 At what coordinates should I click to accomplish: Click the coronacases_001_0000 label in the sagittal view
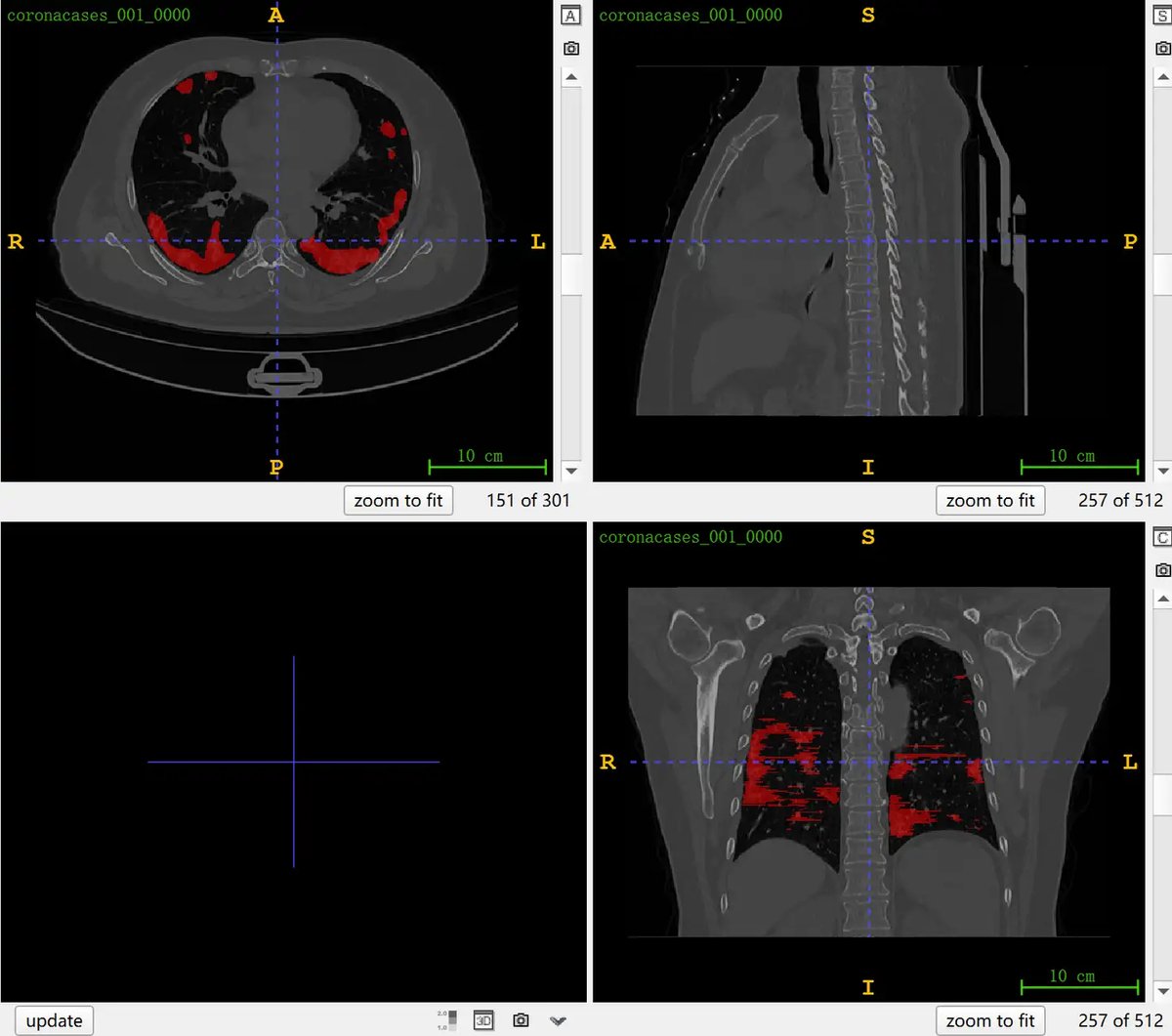[691, 16]
